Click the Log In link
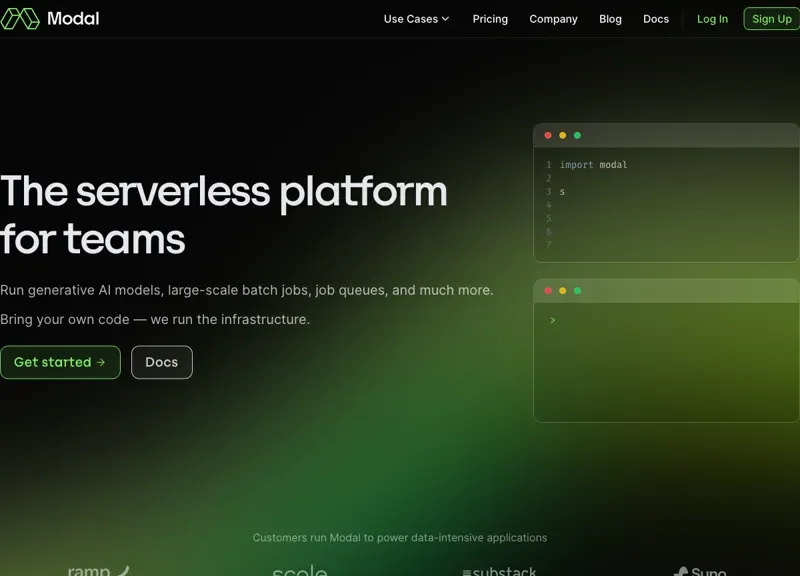 pyautogui.click(x=712, y=19)
